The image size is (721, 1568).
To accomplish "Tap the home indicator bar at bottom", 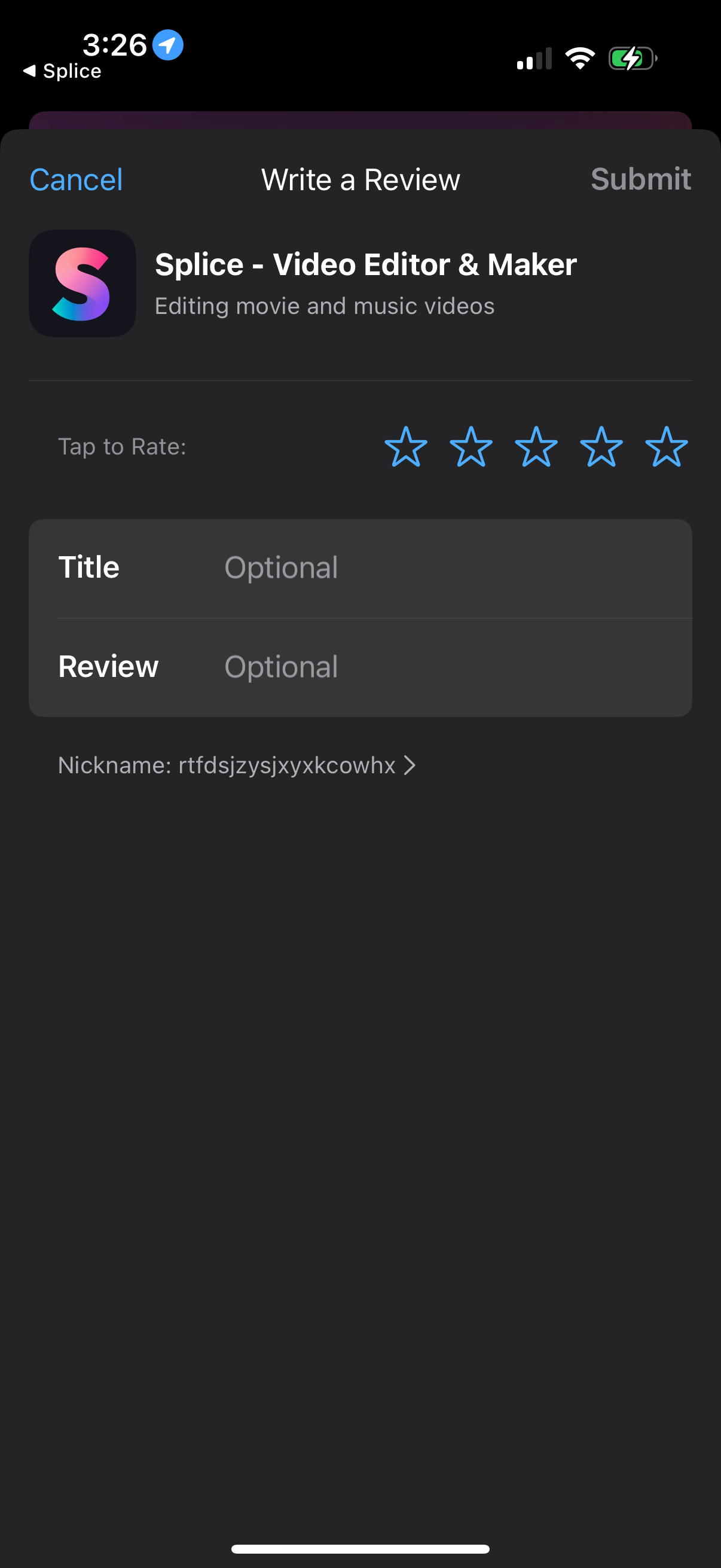I will (x=360, y=1548).
